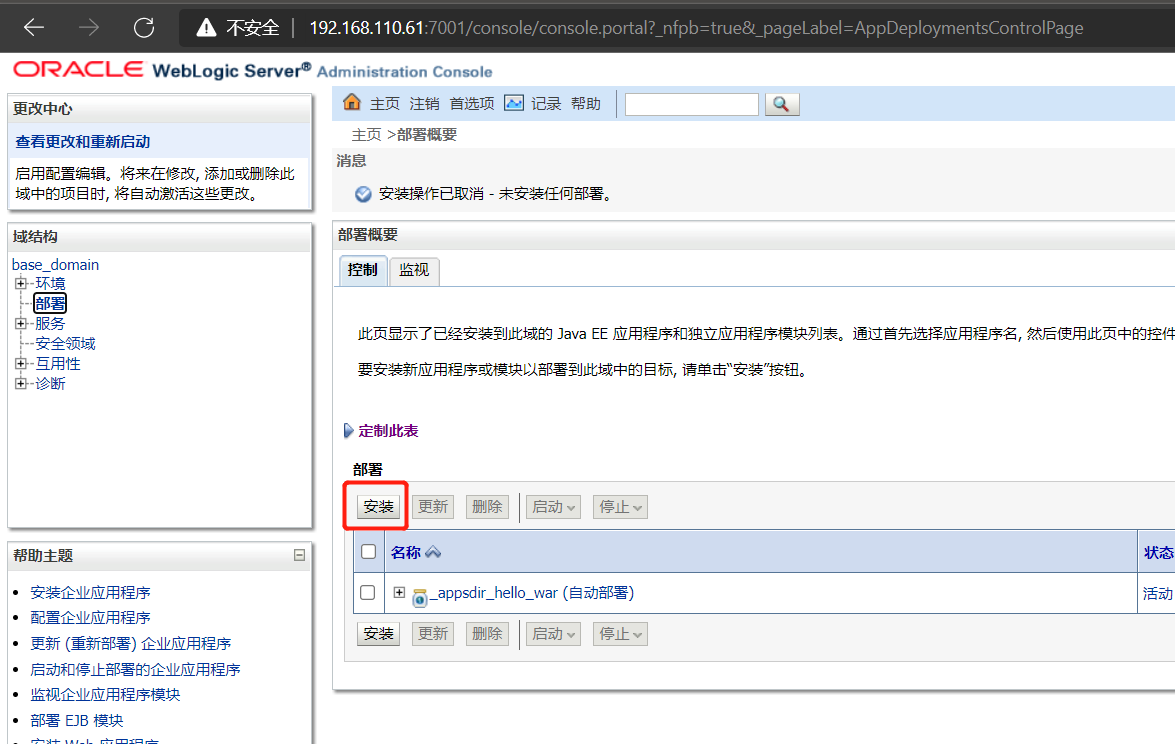Expand the 互用性 tree node
The image size is (1175, 744).
[21, 363]
